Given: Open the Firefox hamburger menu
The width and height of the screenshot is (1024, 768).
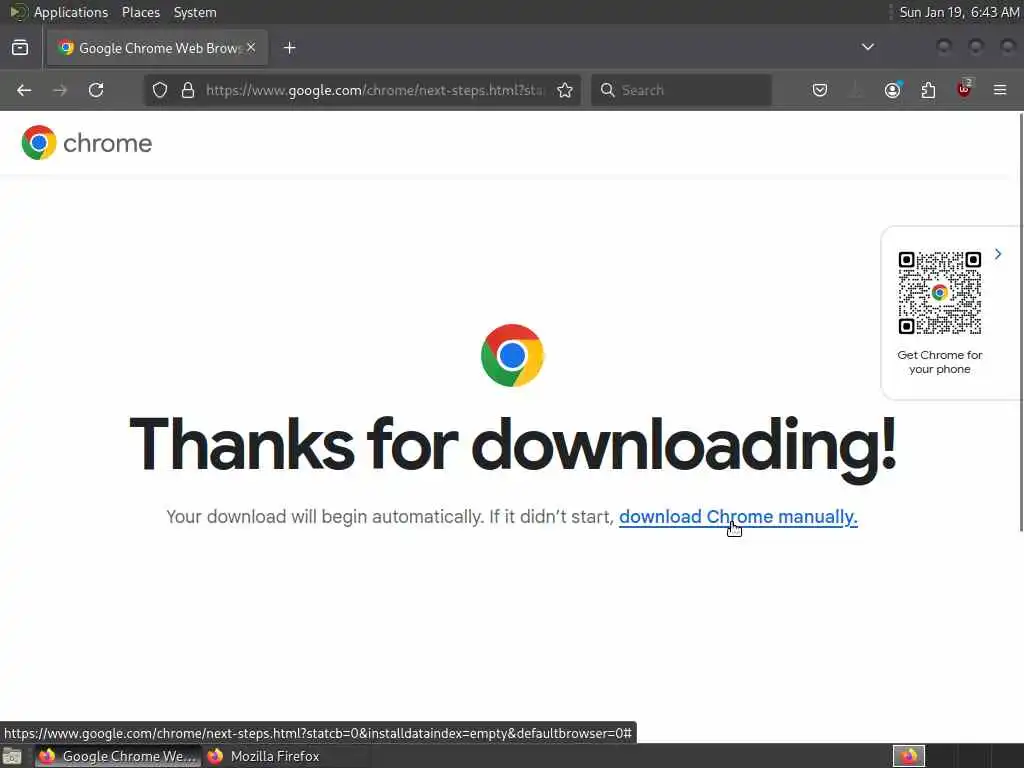Looking at the screenshot, I should 1000,90.
